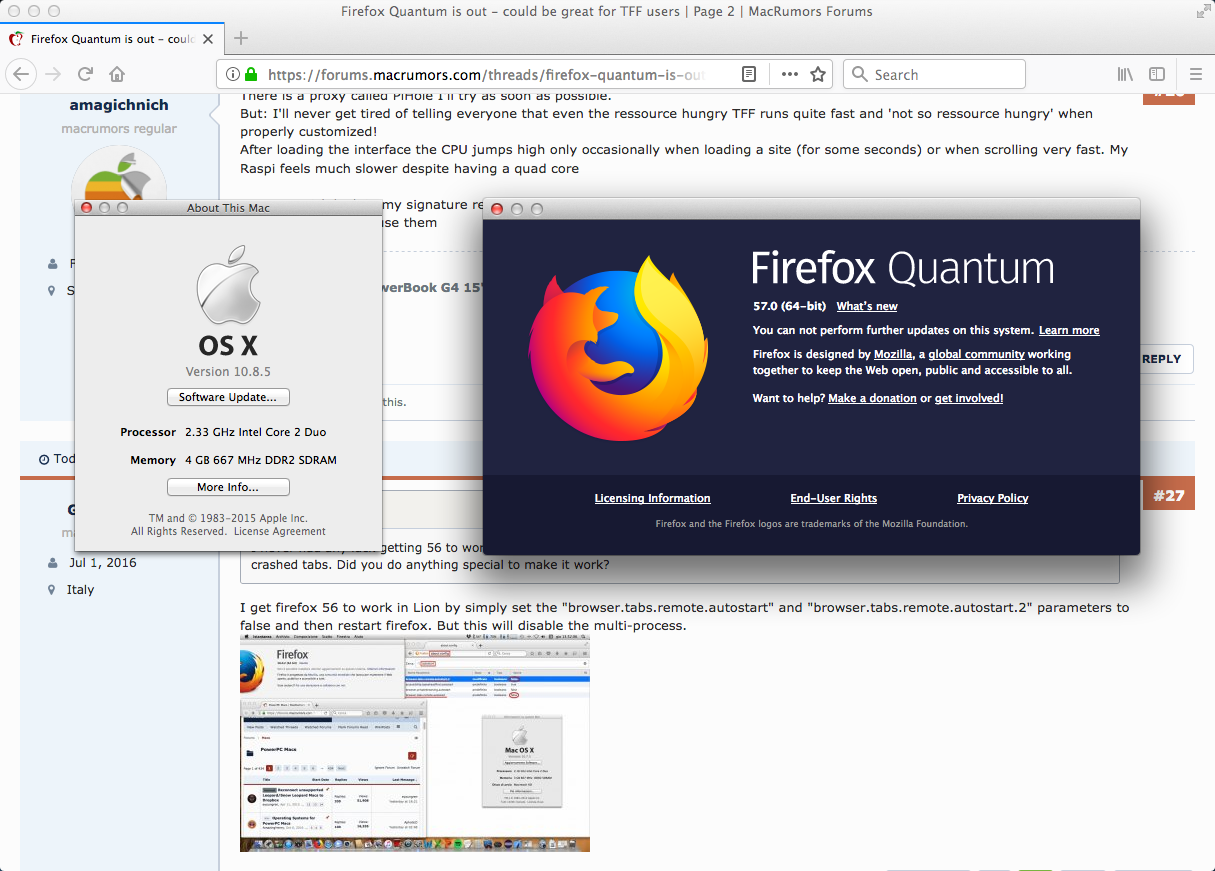Click the 2.33 GHz Intel Core 2 Duo text

tap(255, 432)
